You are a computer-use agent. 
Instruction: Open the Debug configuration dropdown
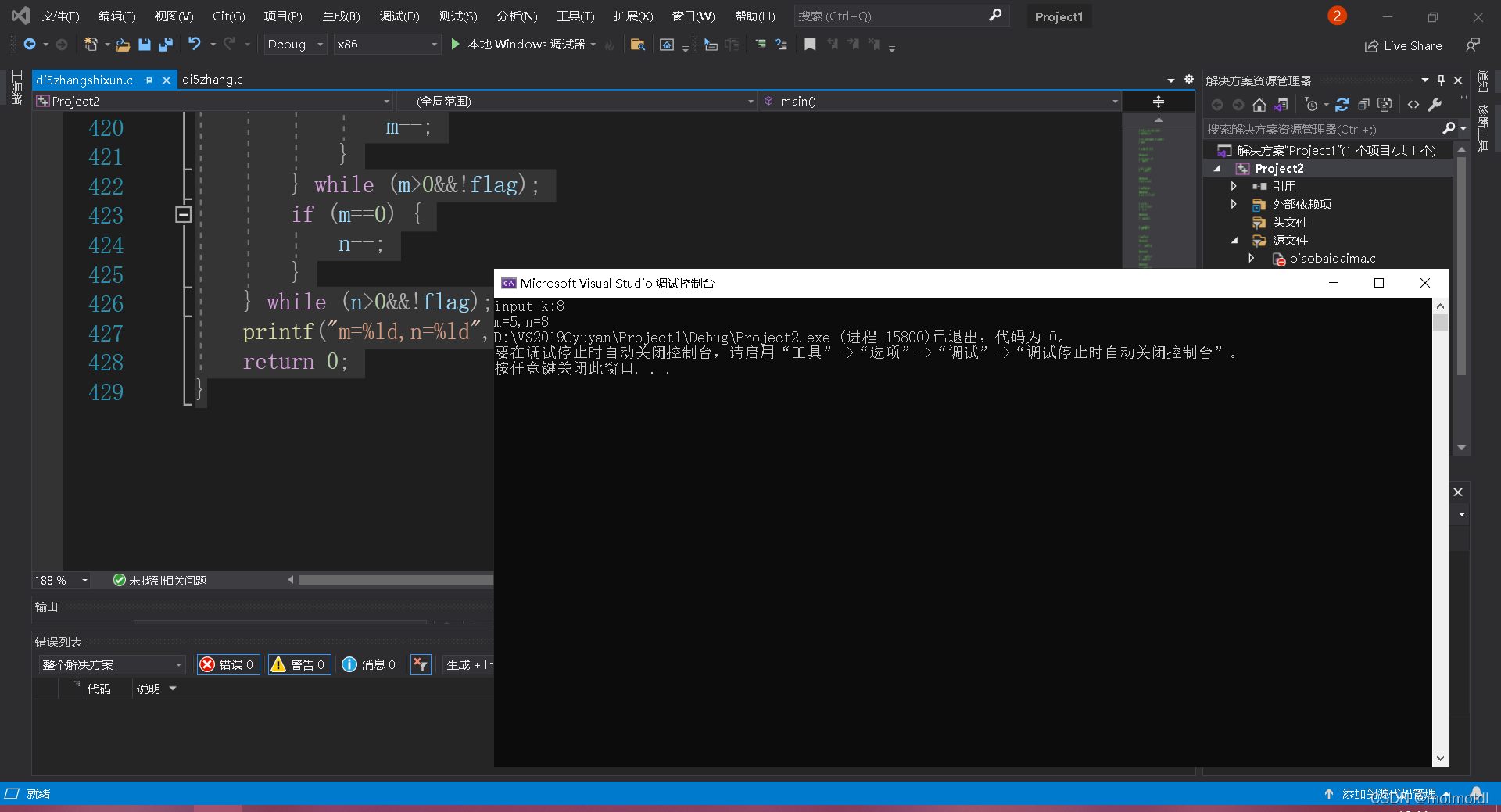coord(295,45)
